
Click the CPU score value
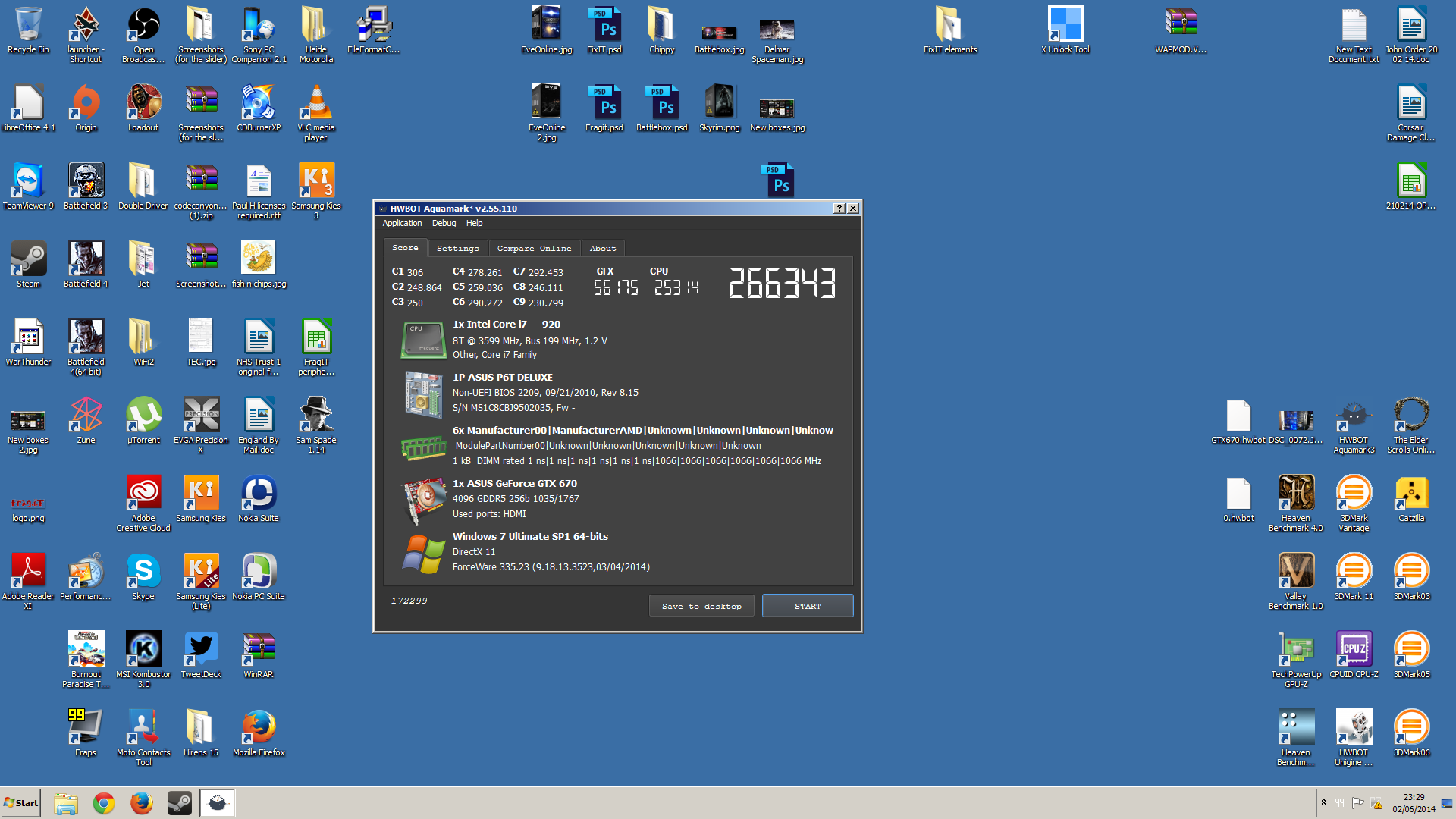[676, 287]
